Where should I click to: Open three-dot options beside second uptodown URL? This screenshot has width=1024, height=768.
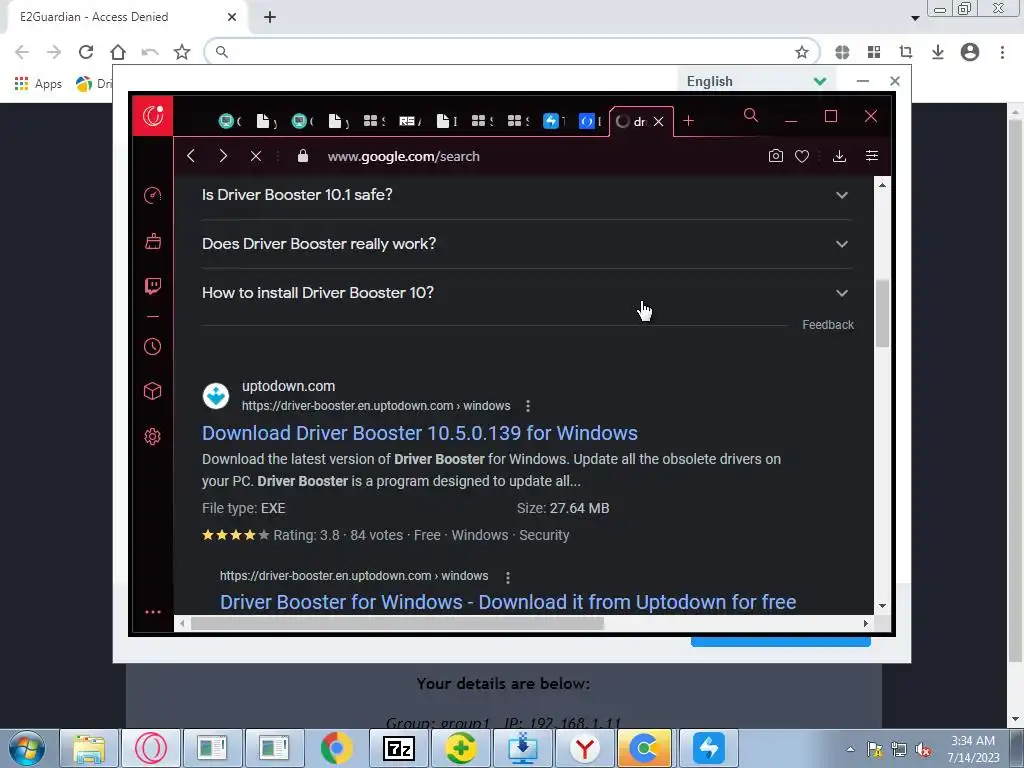click(507, 577)
